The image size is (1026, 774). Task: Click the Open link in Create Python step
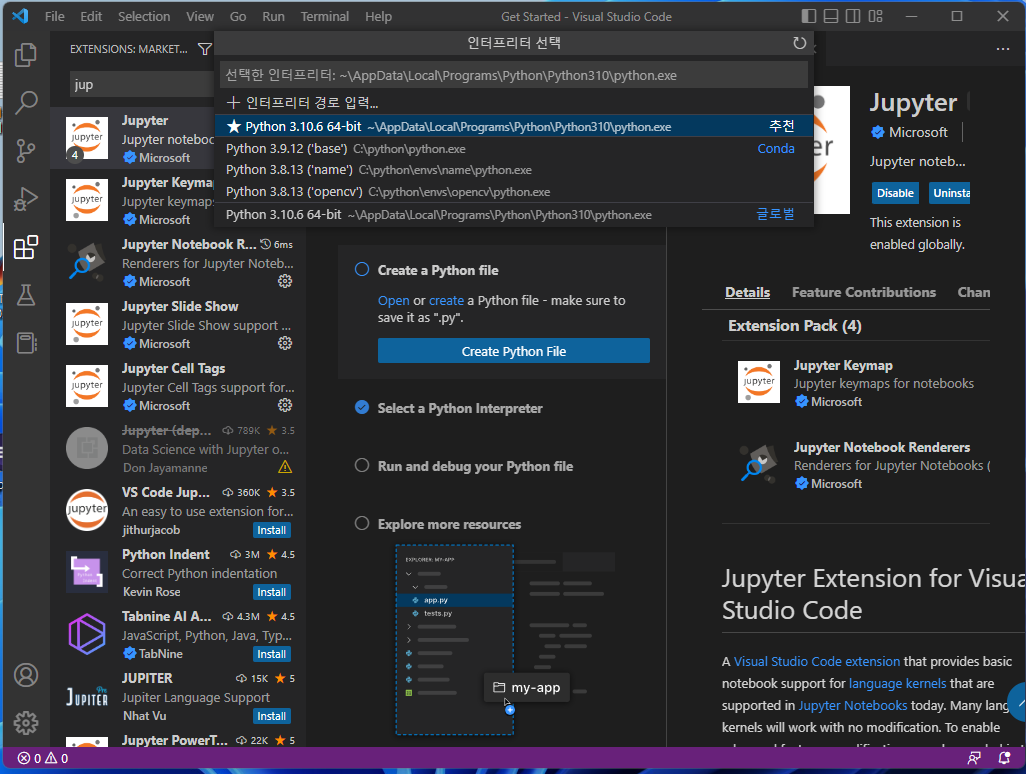[393, 300]
